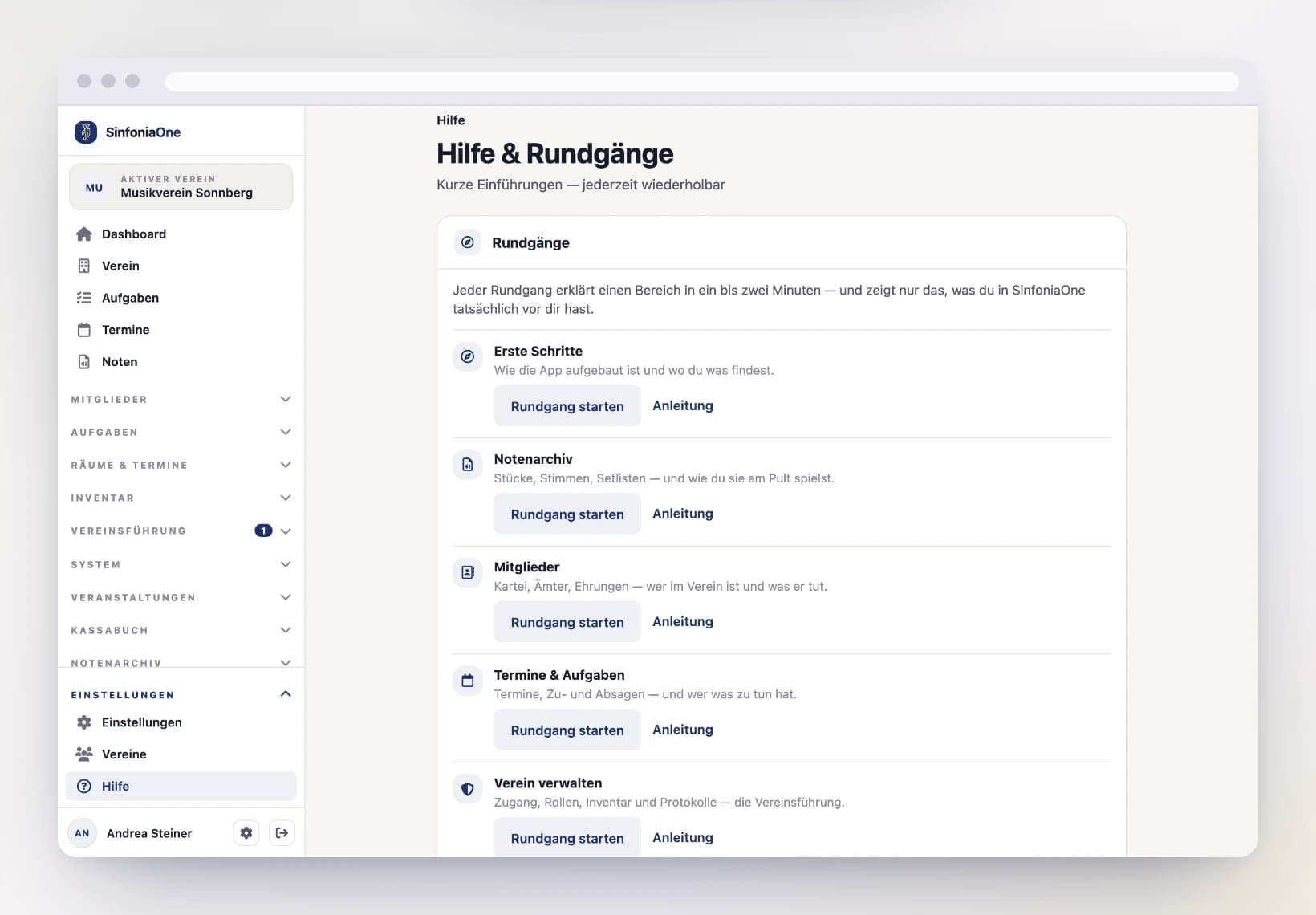
Task: Click the Vereine people icon
Action: tap(84, 754)
